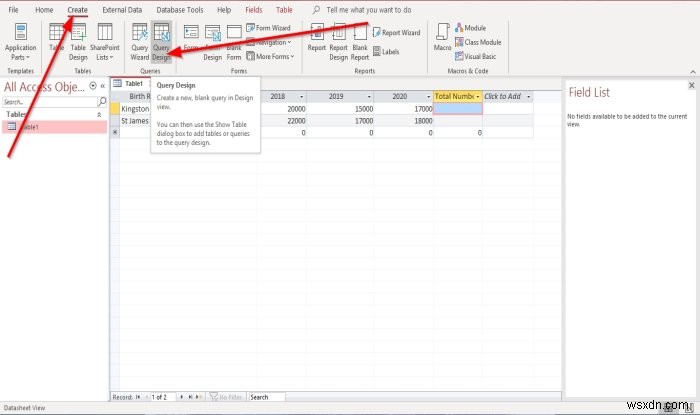Open the 2020 column dropdown

(x=428, y=96)
